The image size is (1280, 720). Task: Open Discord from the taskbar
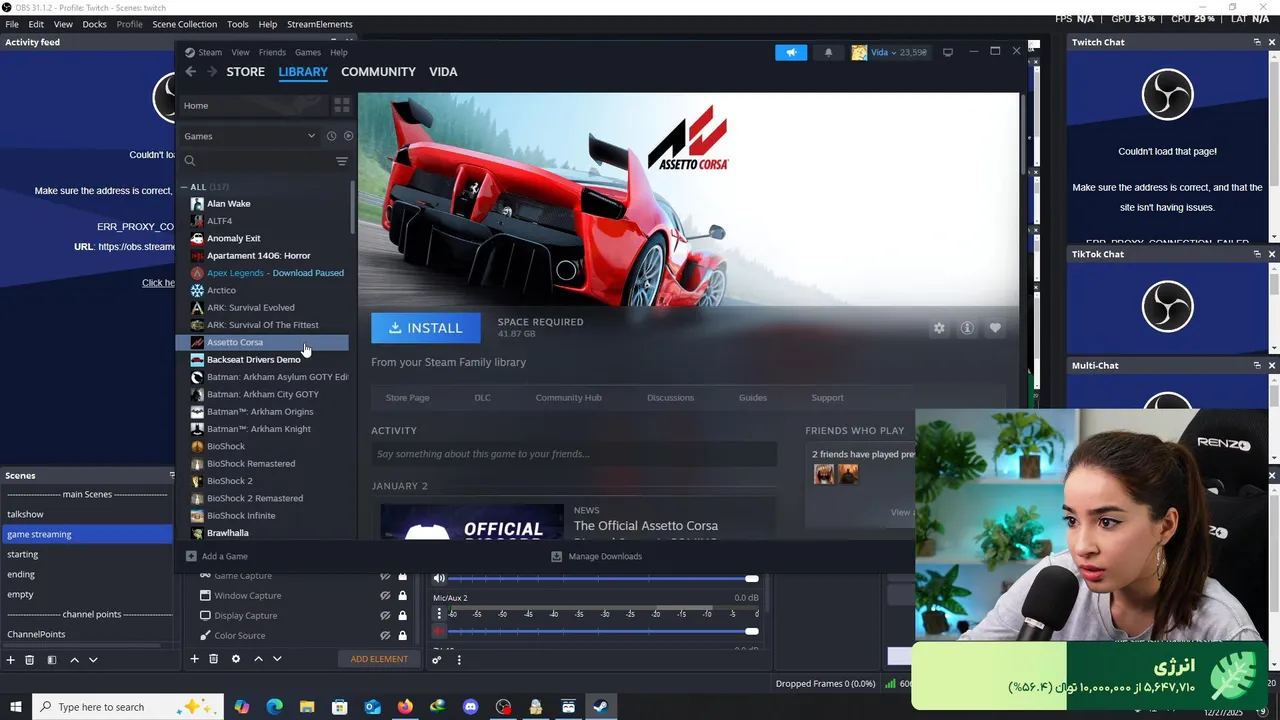[x=471, y=707]
